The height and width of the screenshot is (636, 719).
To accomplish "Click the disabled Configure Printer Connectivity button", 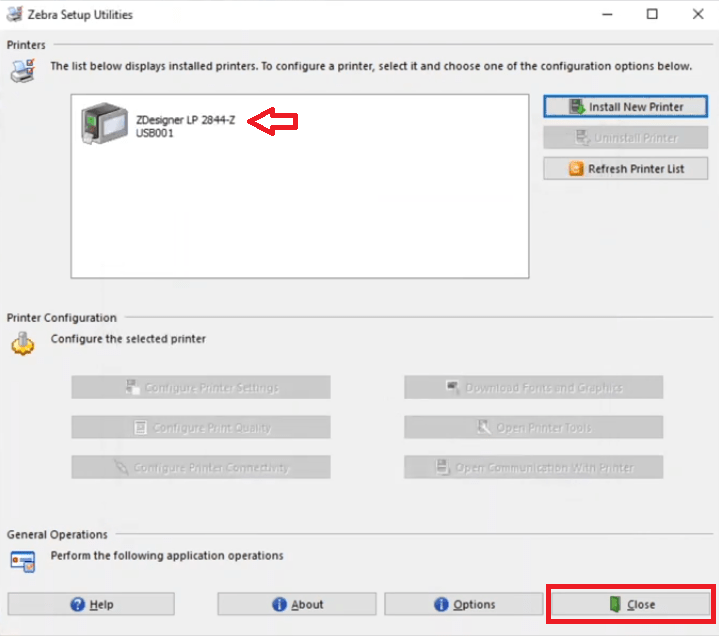I will [x=201, y=467].
